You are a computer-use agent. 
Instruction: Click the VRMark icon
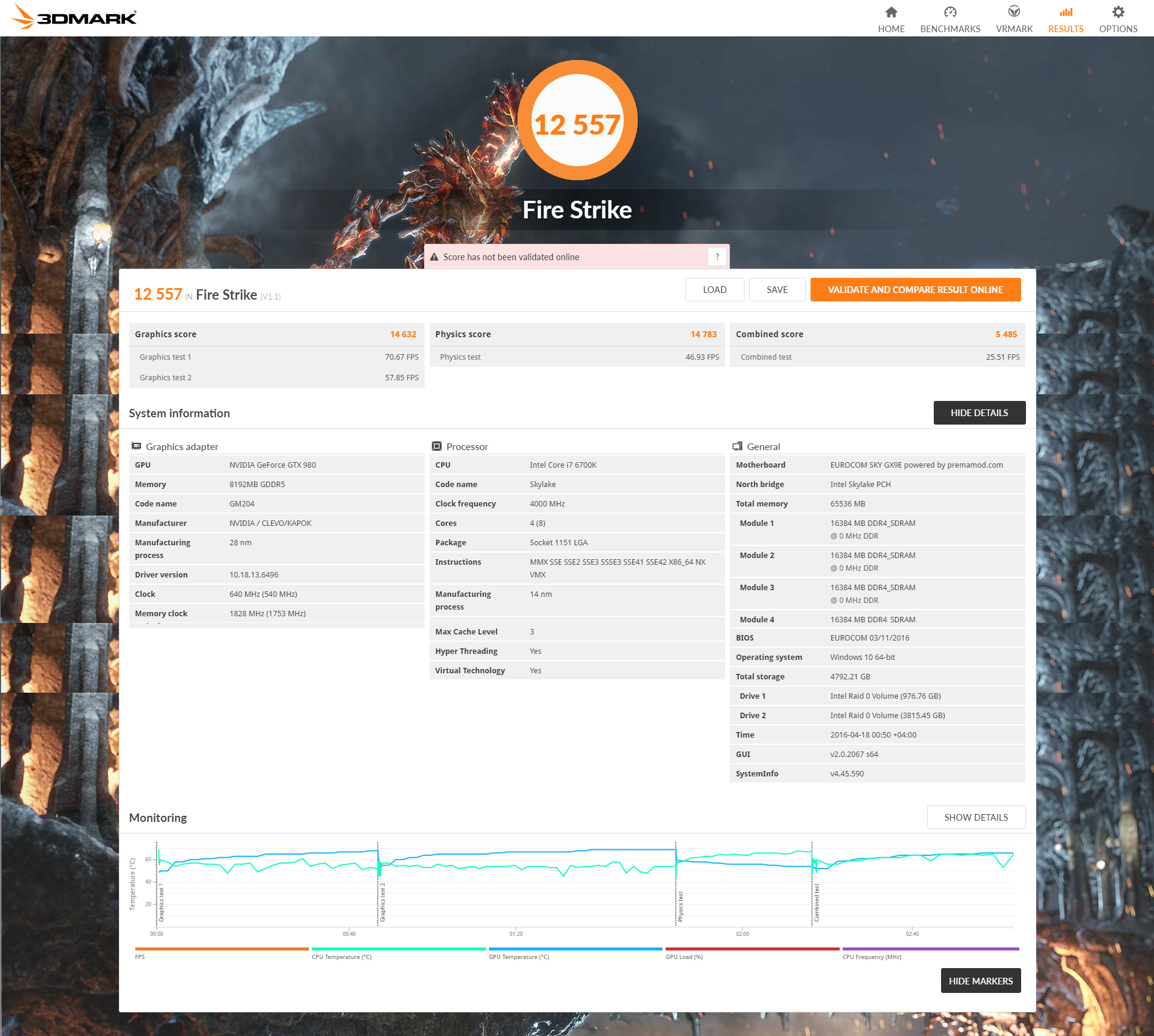1014,12
